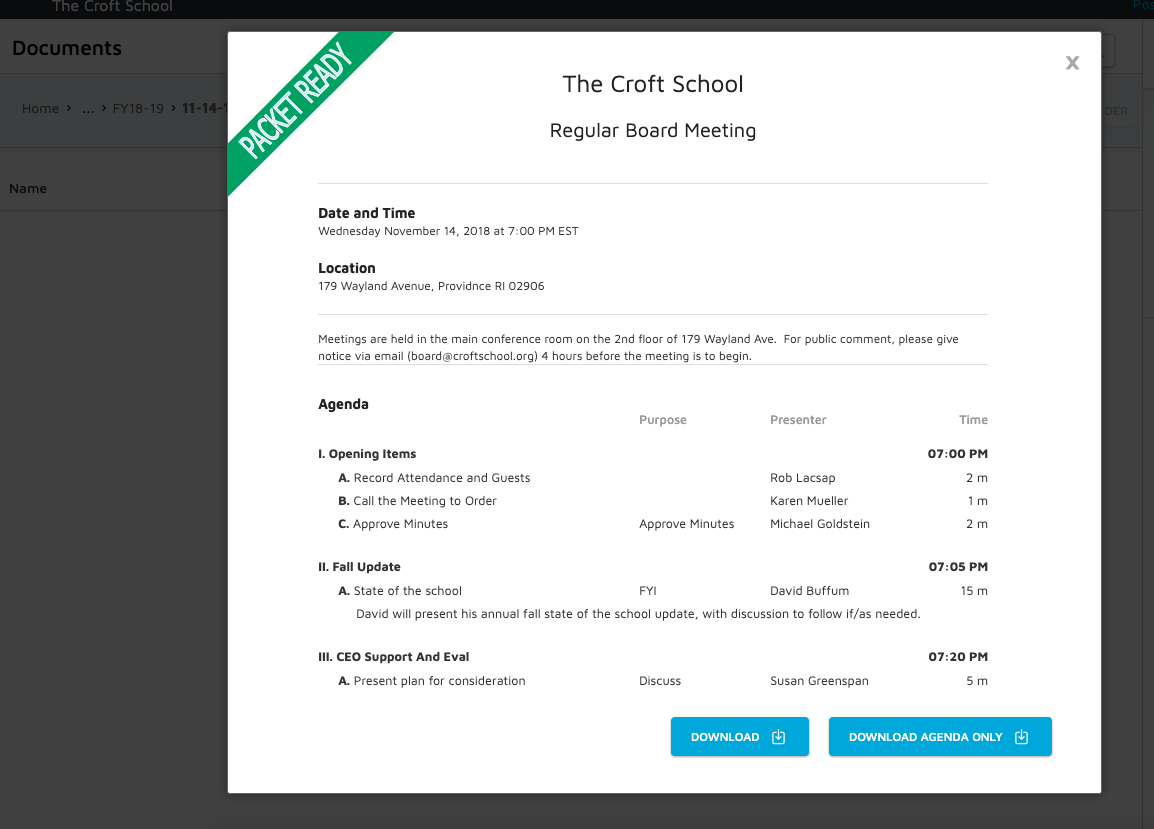Click the download arrow icon beside Download
The image size is (1154, 829).
[779, 737]
